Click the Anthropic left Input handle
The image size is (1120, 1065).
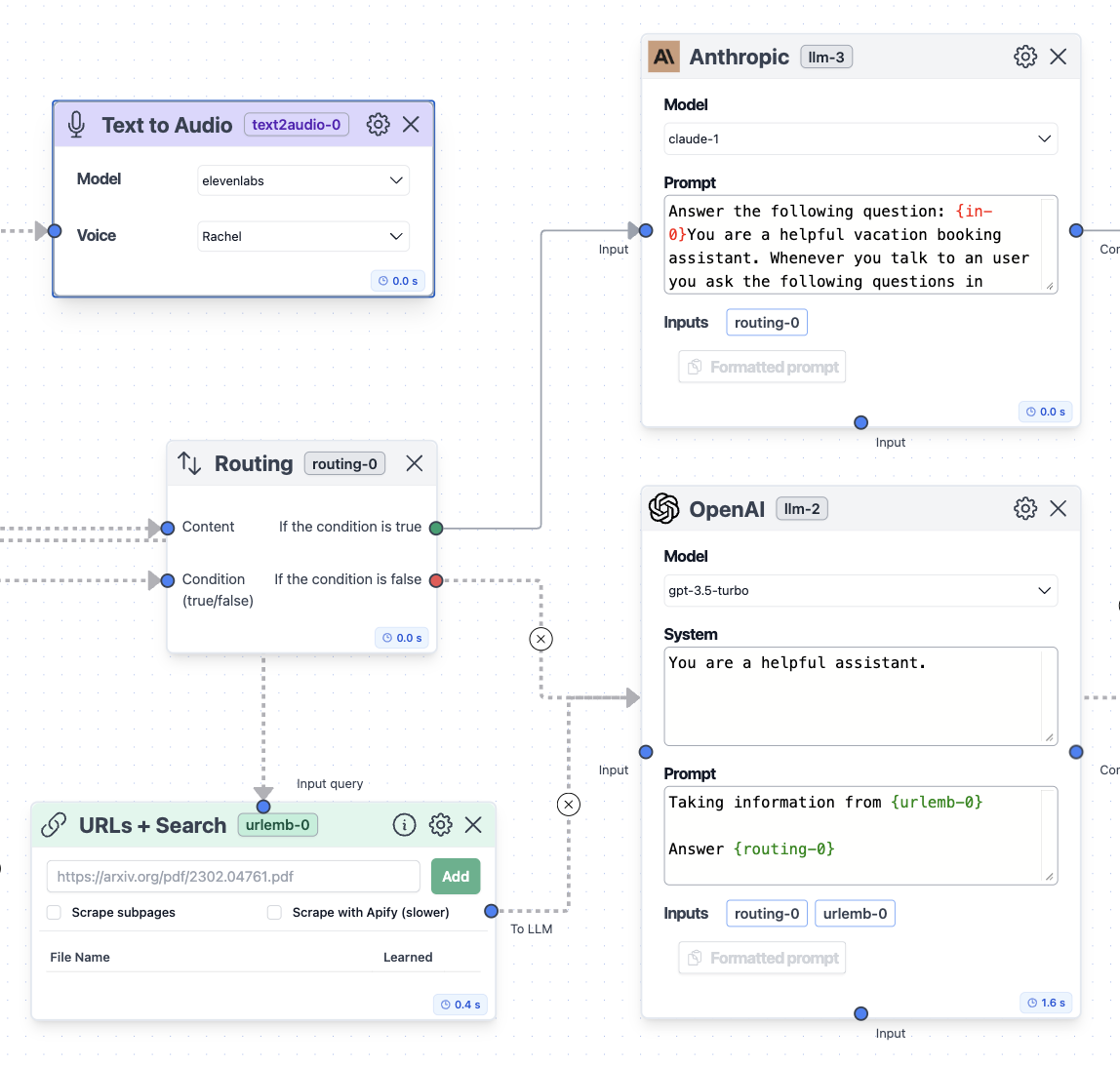tap(646, 230)
